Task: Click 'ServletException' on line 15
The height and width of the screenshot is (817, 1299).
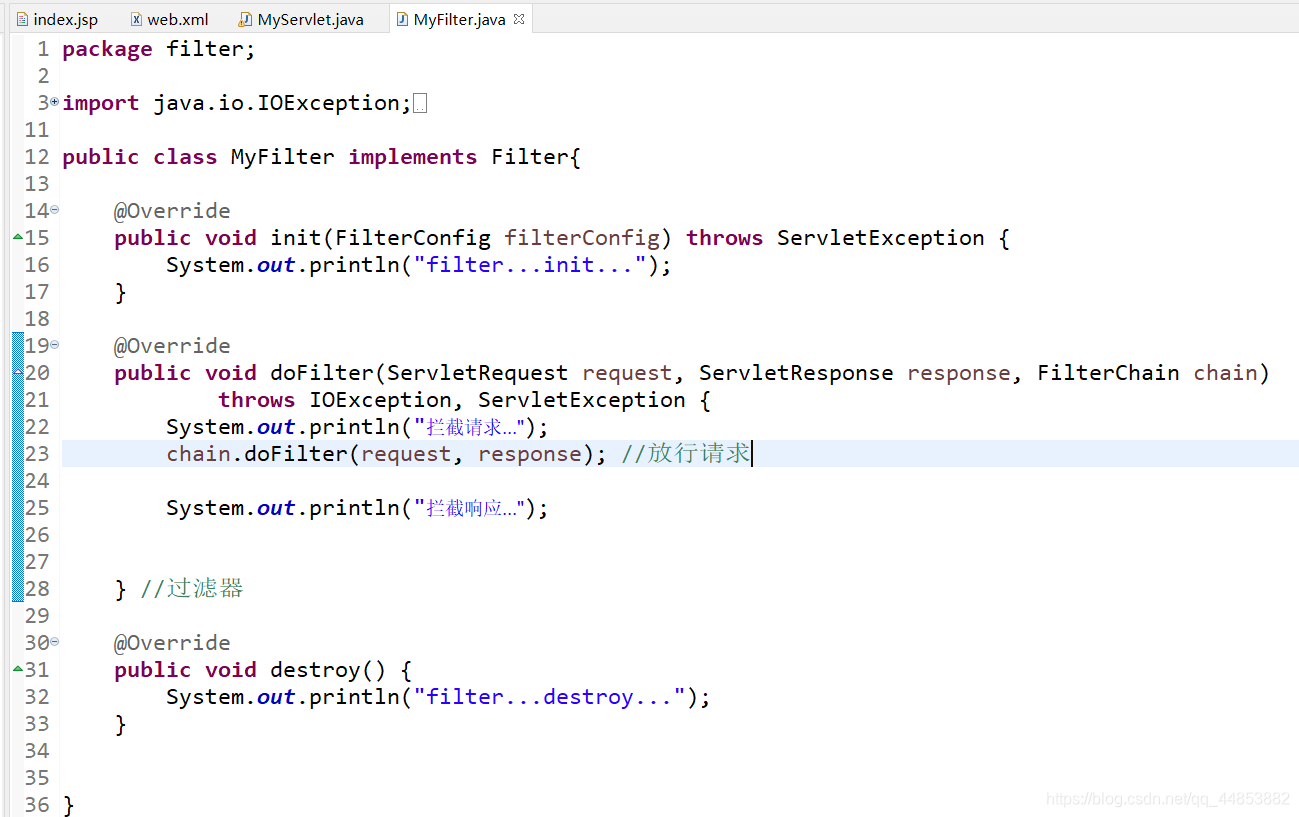Action: 881,238
